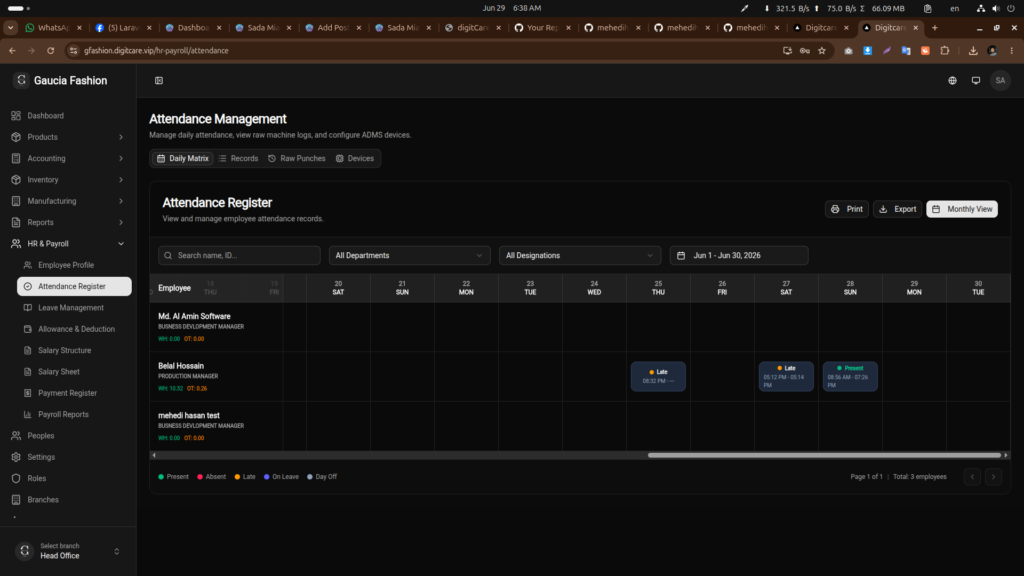Click the Monthly View button

[x=961, y=209]
